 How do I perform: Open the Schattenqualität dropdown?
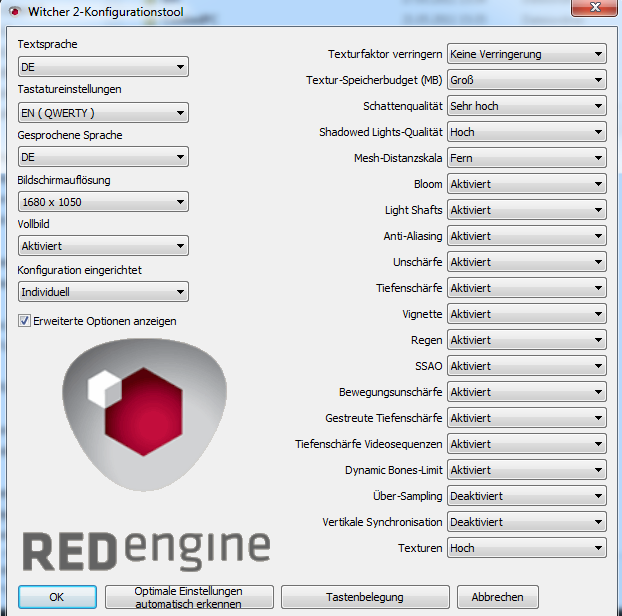point(527,106)
